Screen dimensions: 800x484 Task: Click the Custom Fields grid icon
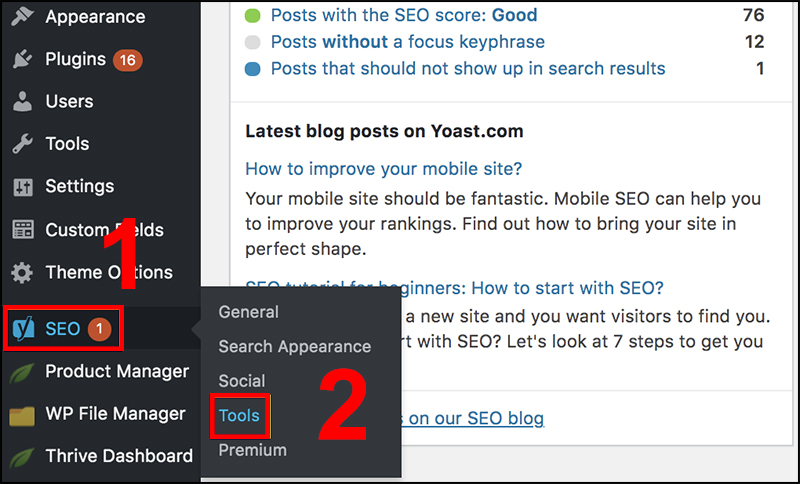pos(22,230)
